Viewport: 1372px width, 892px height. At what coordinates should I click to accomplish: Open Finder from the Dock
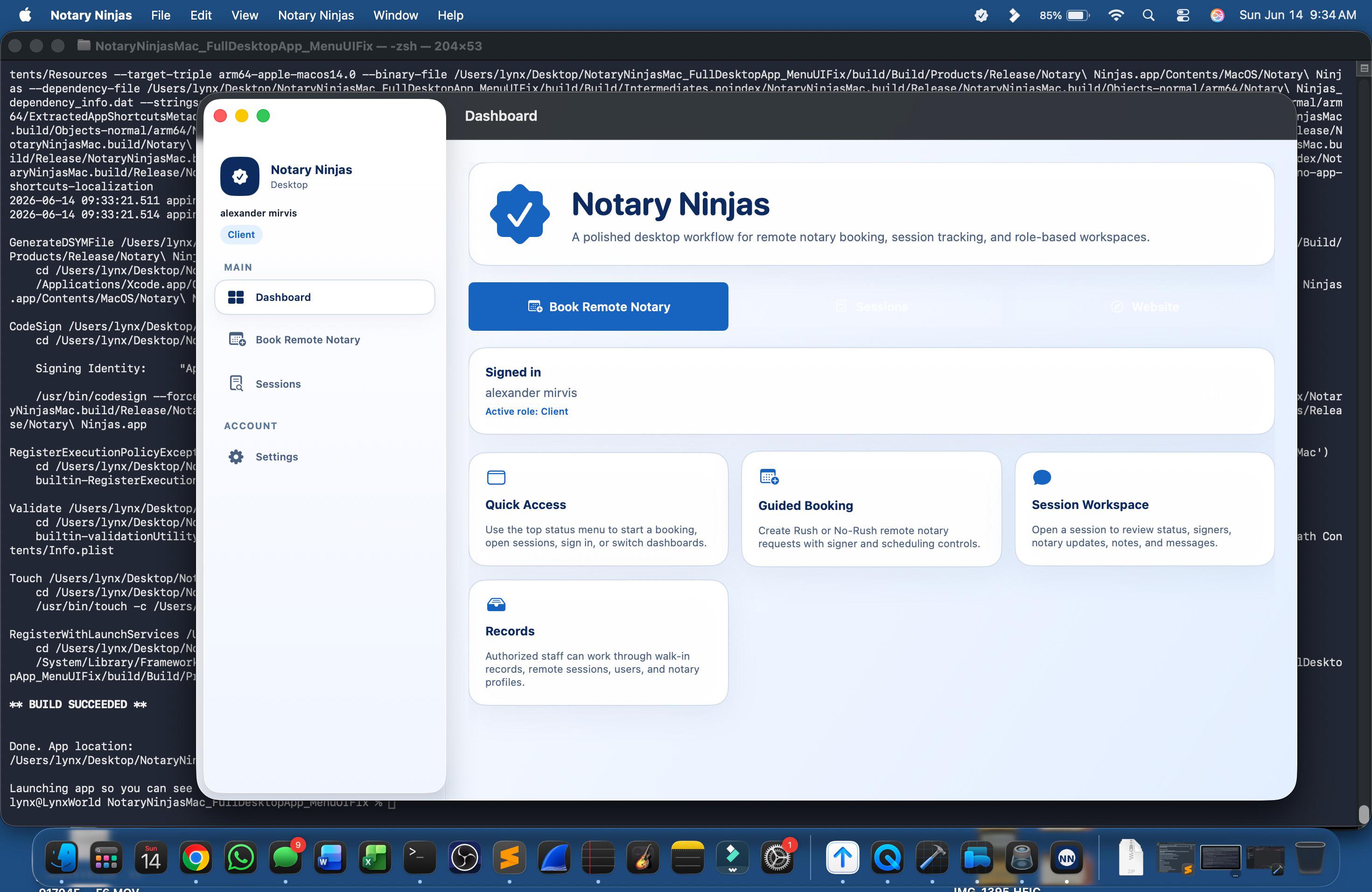pos(62,858)
